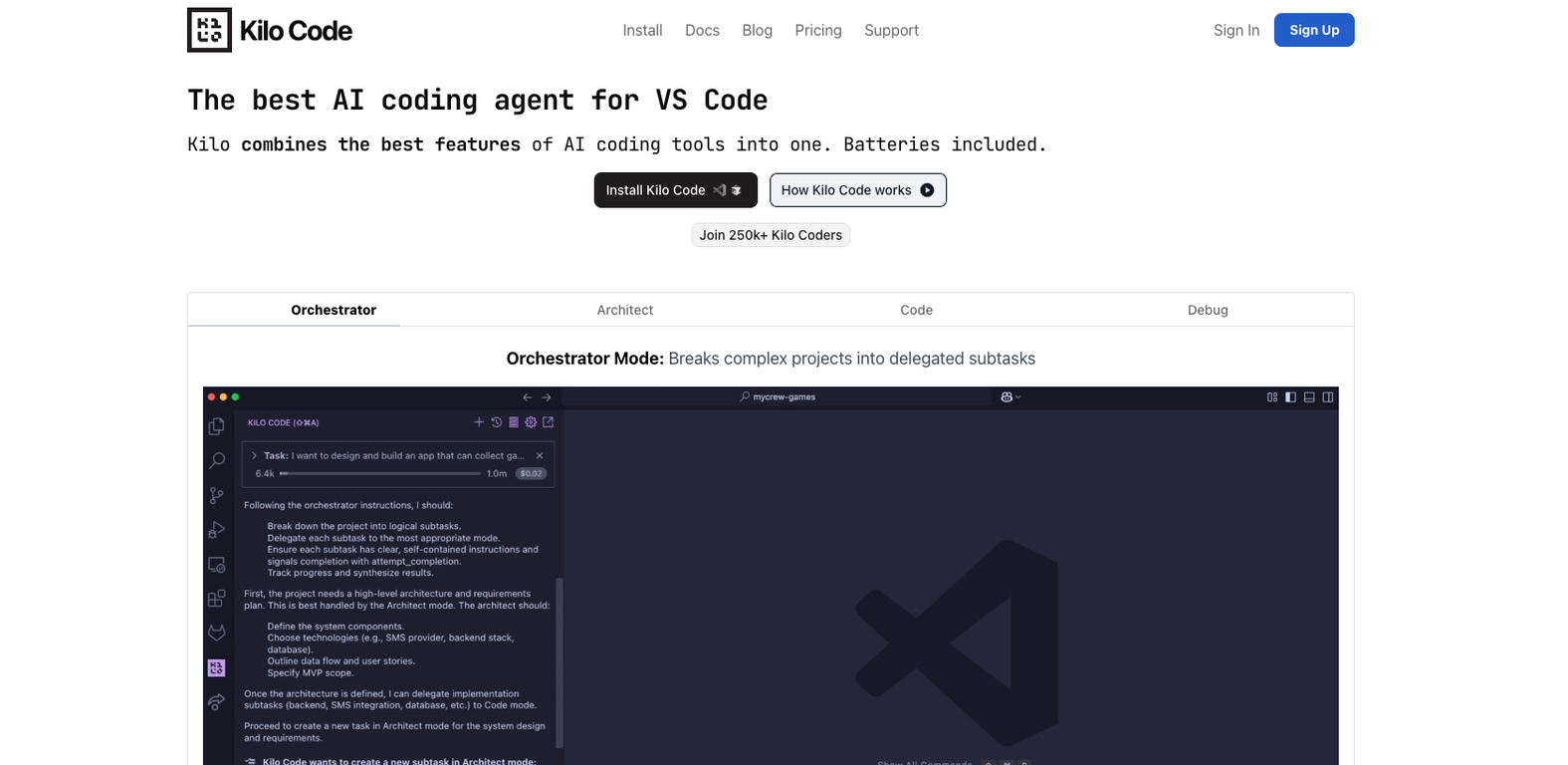Open Run and Debug in activity bar

tap(216, 530)
